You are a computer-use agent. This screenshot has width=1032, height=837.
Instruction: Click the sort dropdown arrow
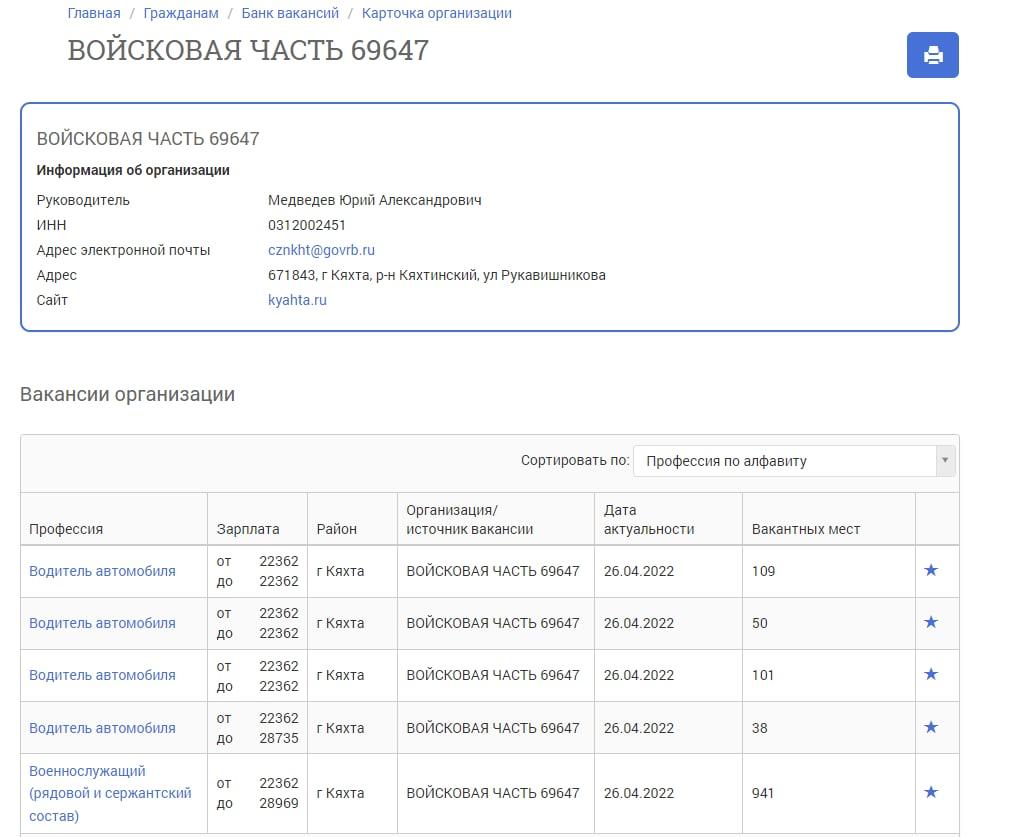coord(945,461)
